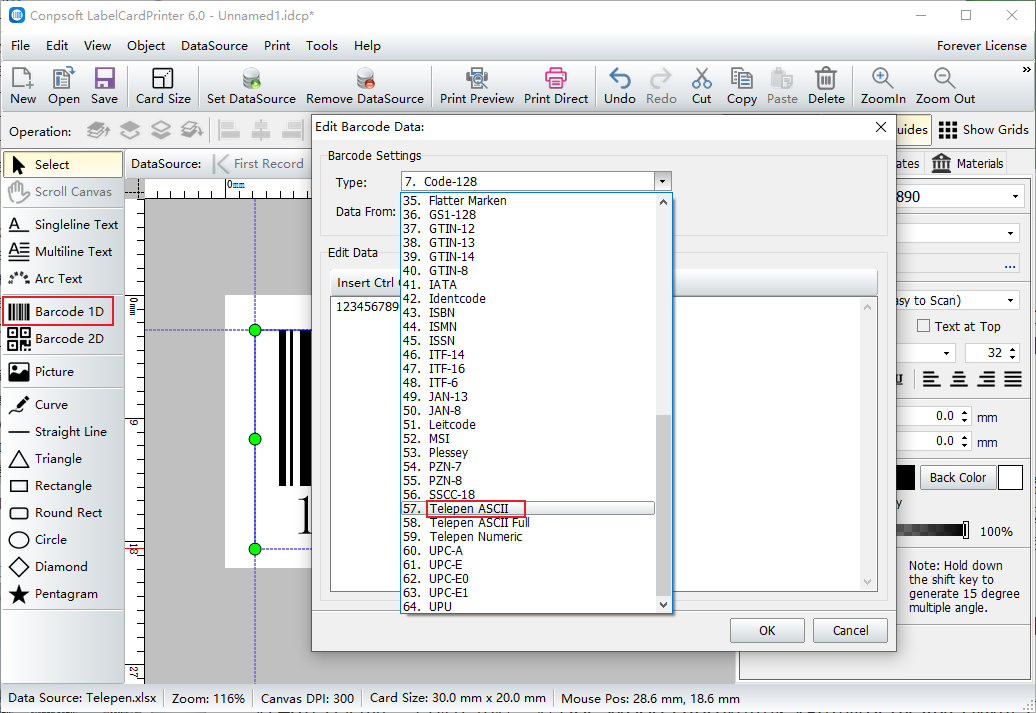
Task: Switch to the Materials tab
Action: coord(967,163)
